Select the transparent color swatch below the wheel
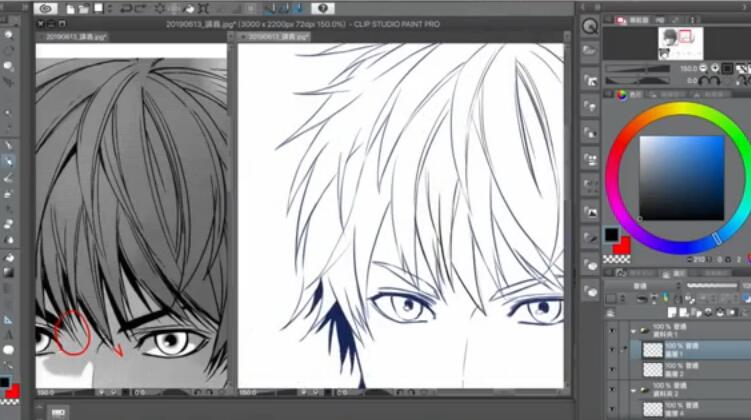Screen dimensions: 751x420 pos(616,259)
